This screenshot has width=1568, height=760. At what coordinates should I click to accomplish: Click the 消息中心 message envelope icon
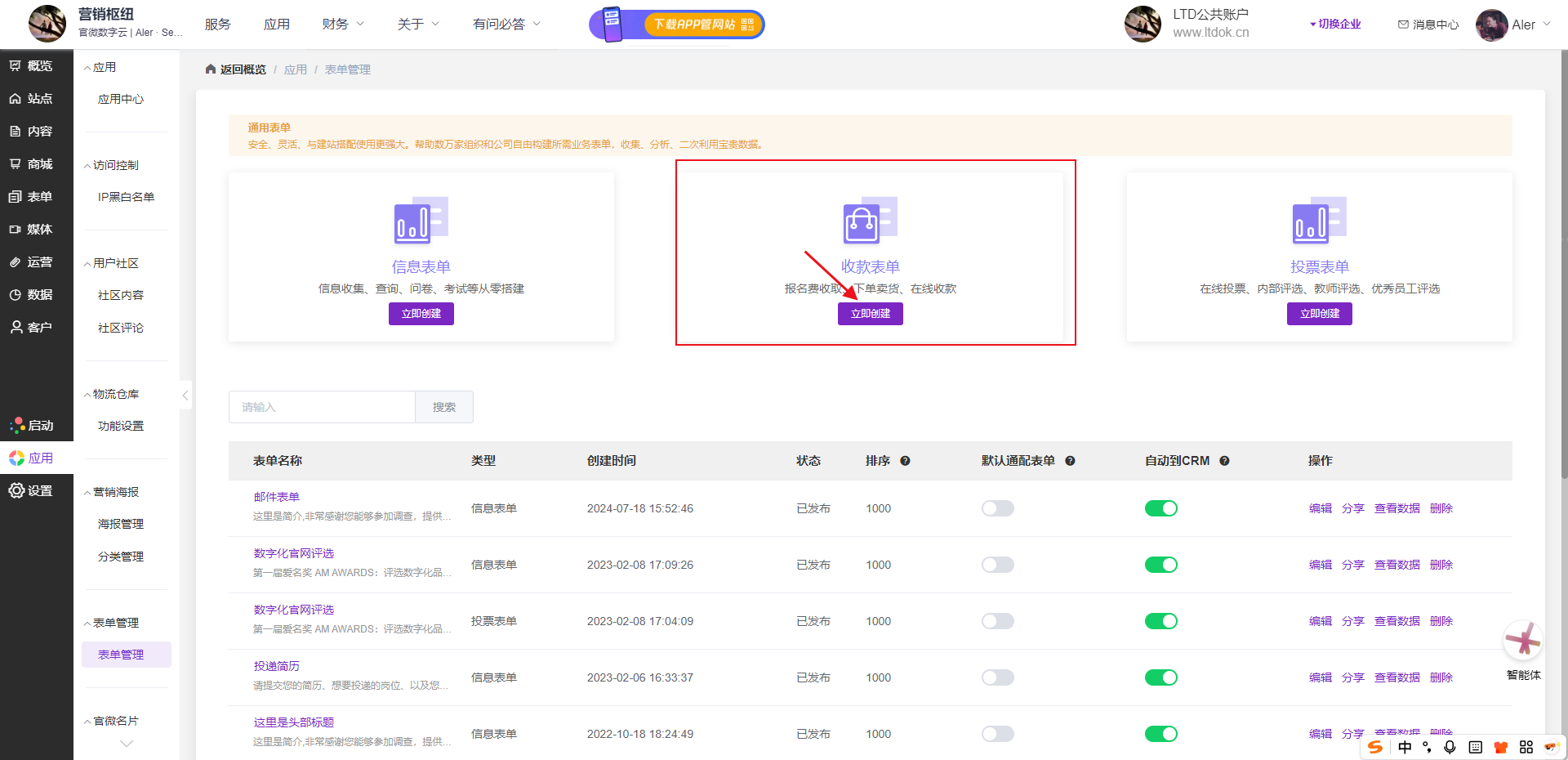pyautogui.click(x=1403, y=25)
